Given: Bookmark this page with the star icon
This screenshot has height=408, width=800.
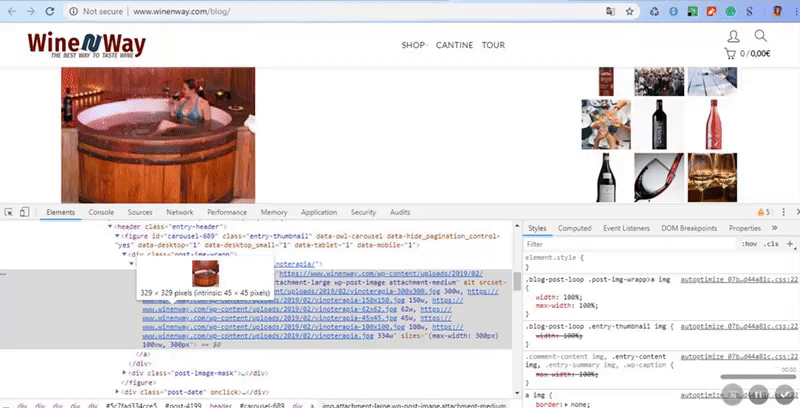Looking at the screenshot, I should tap(630, 11).
